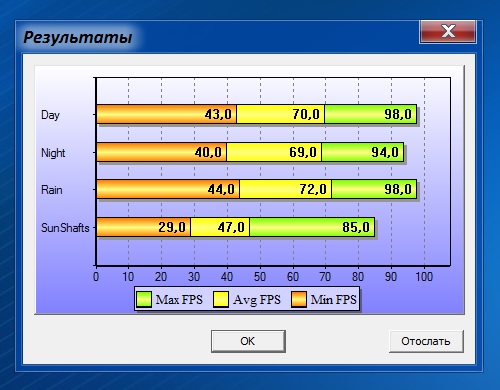Click the Результаты dialog title
500x390 pixels.
pos(78,37)
